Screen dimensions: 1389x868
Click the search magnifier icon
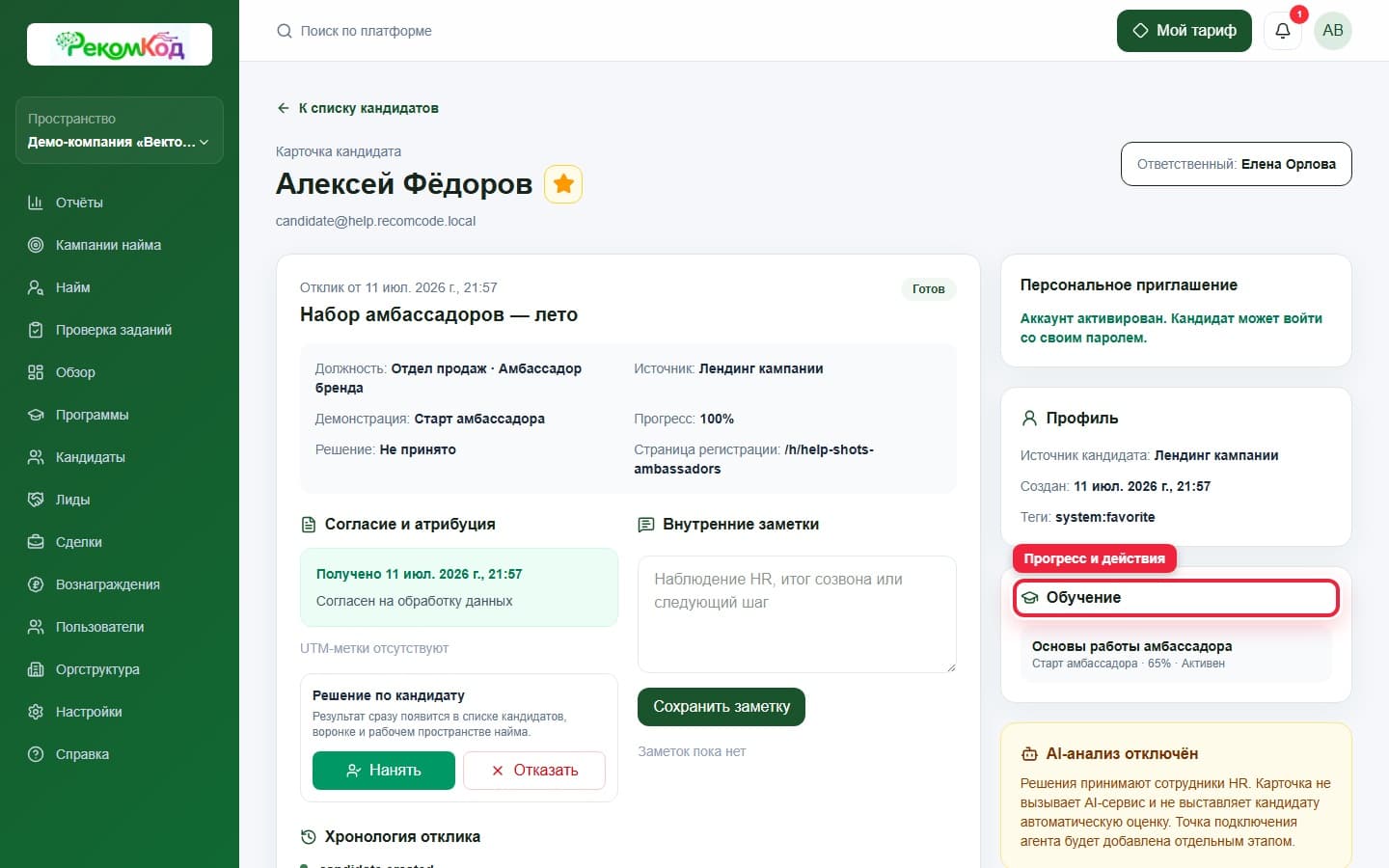(285, 31)
